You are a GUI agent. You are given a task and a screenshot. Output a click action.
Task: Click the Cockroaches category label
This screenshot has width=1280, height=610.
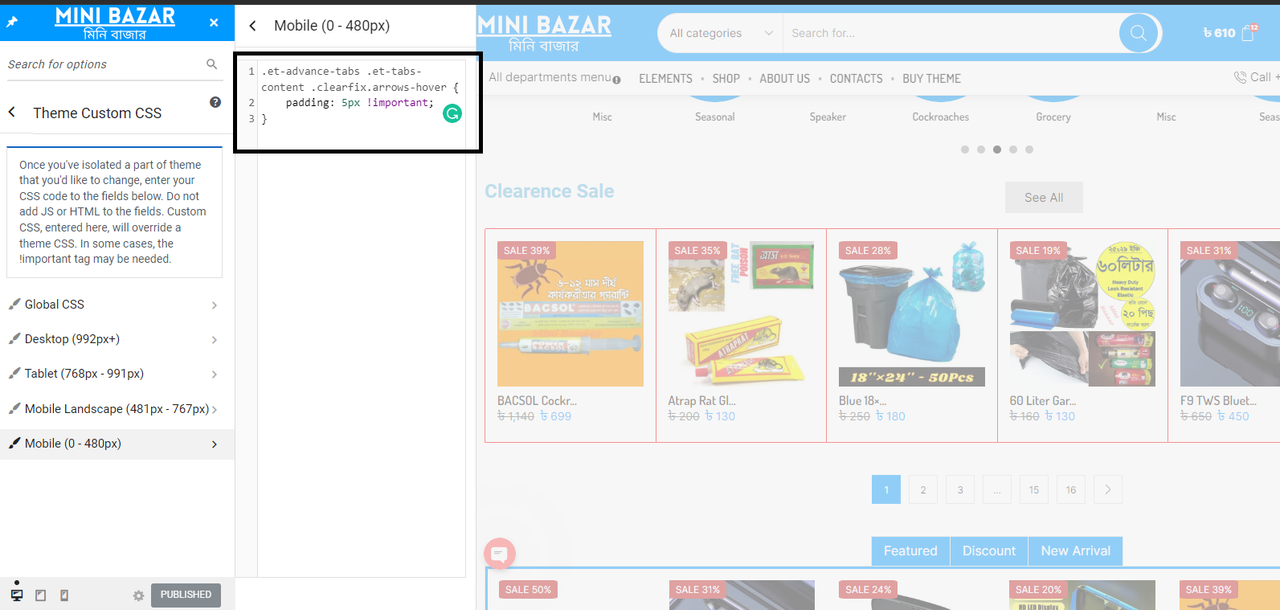point(941,117)
